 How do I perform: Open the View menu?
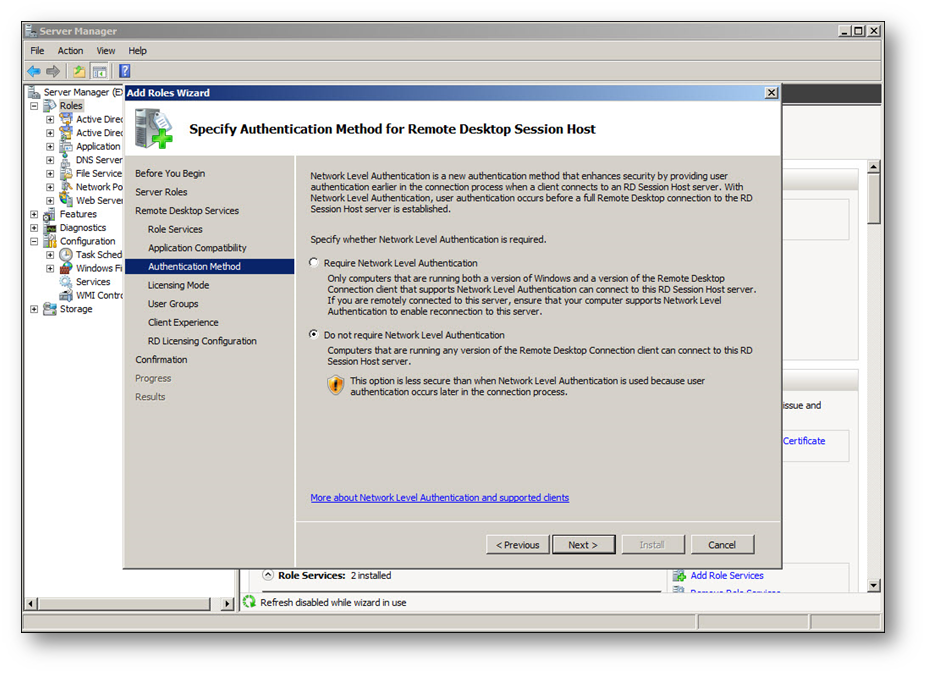tap(106, 50)
